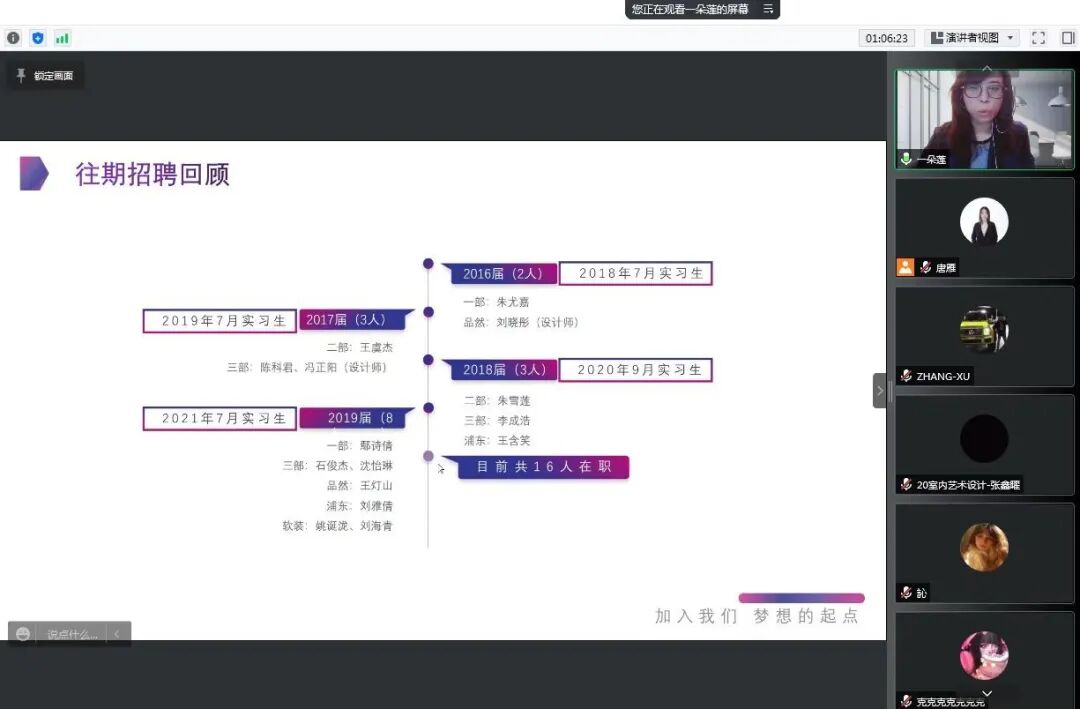Viewport: 1080px width, 709px height.
Task: Collapse the participant panel with the right-edge arrow
Action: click(879, 392)
